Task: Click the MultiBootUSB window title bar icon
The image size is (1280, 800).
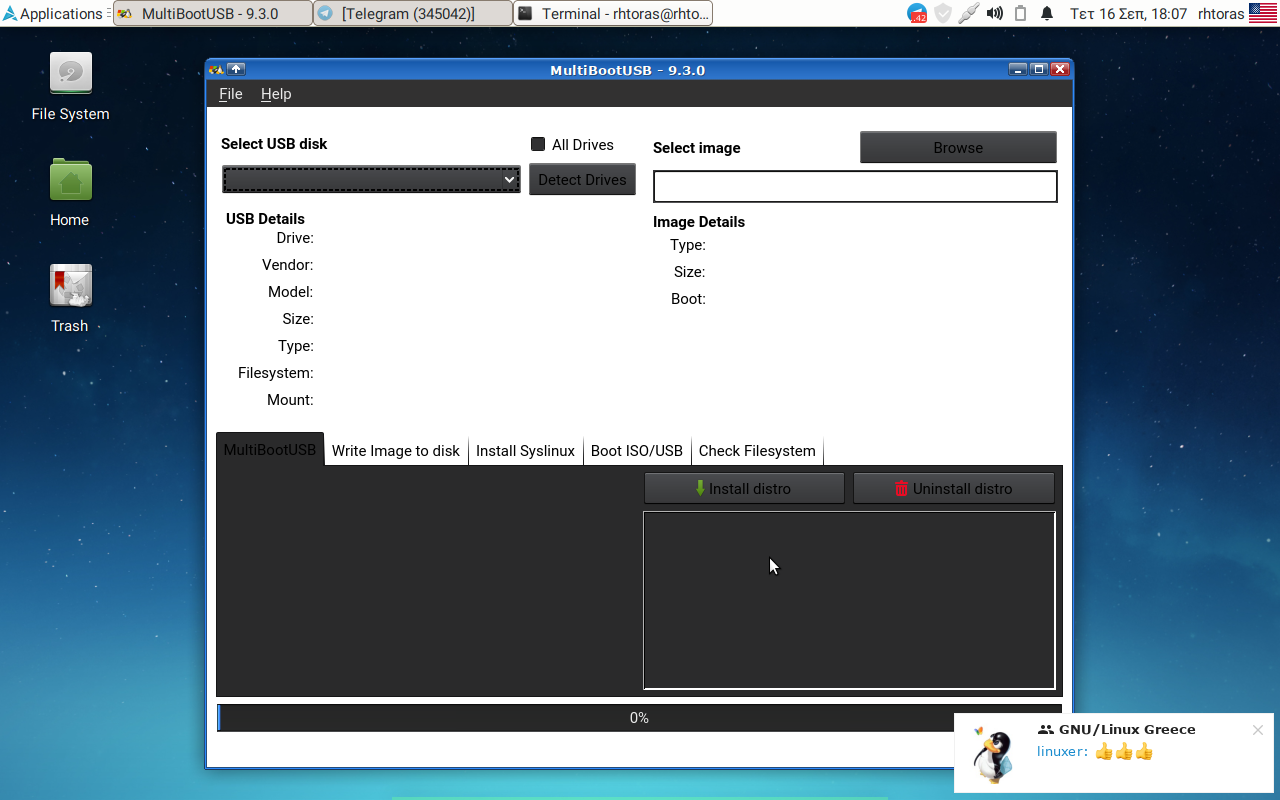Action: (215, 69)
